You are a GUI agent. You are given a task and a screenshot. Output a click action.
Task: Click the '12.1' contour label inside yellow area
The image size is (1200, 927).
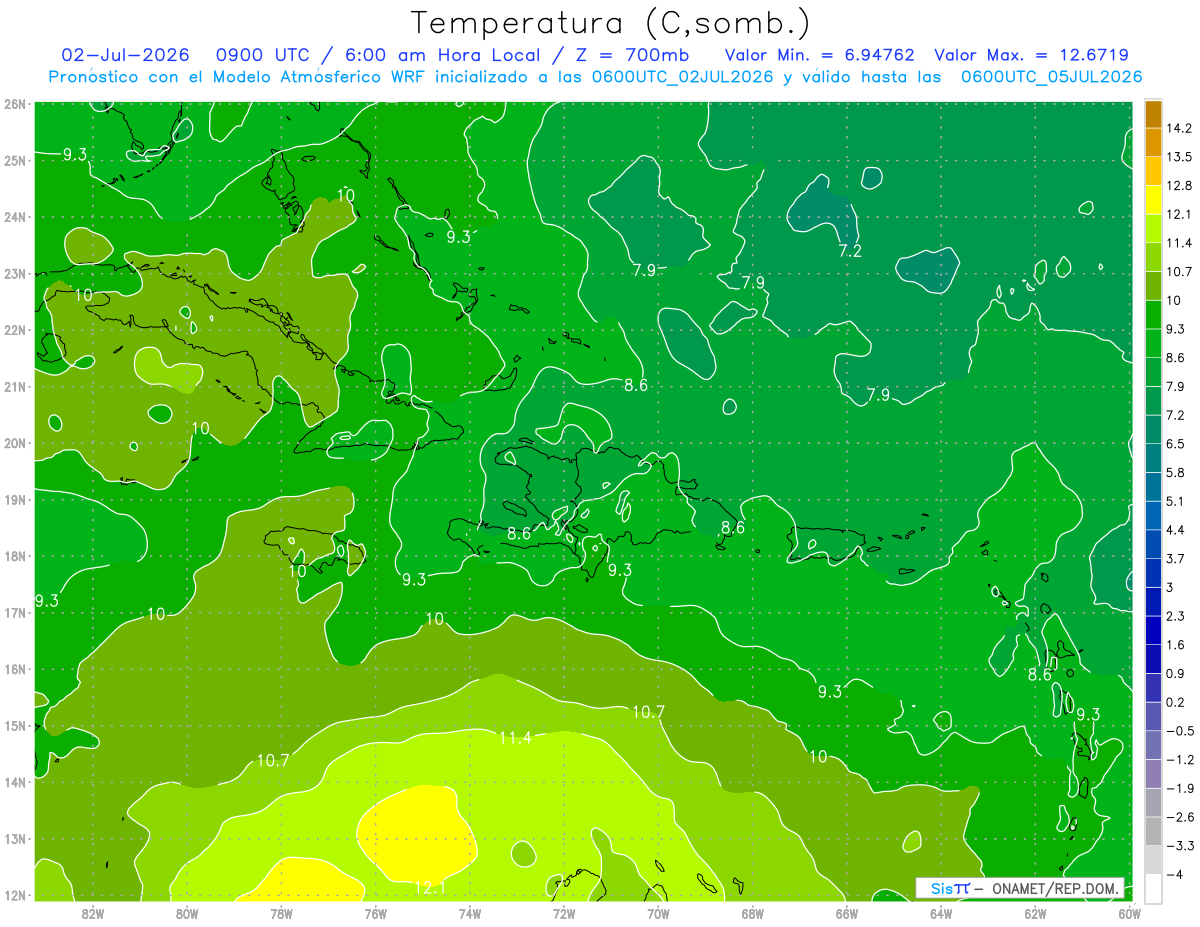(430, 887)
